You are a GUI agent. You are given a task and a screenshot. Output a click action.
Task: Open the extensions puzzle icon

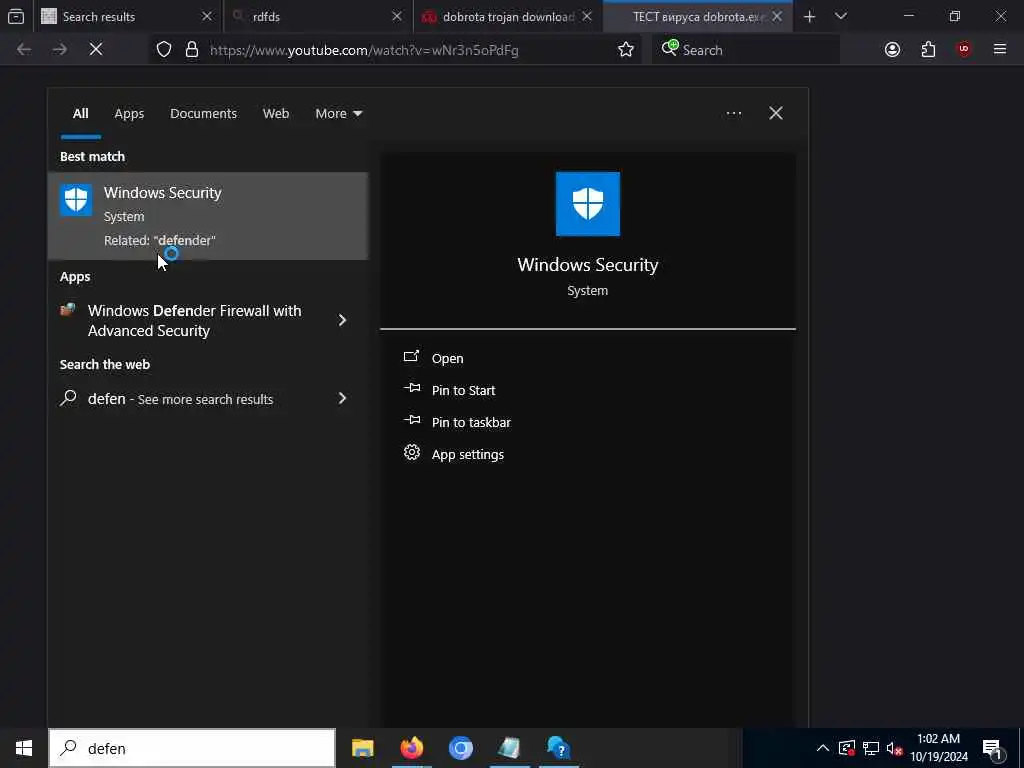928,50
